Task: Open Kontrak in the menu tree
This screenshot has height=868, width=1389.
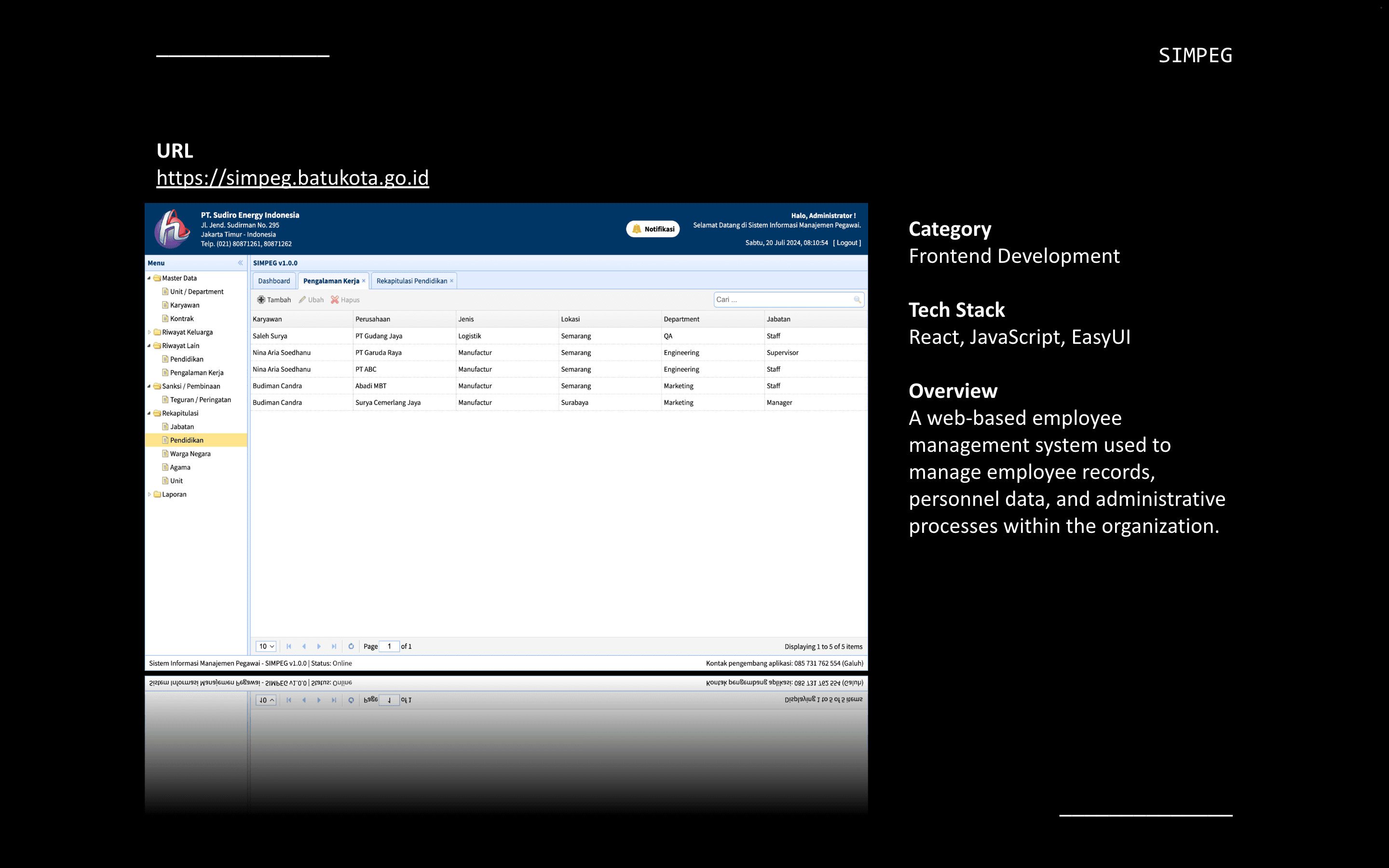Action: 182,319
